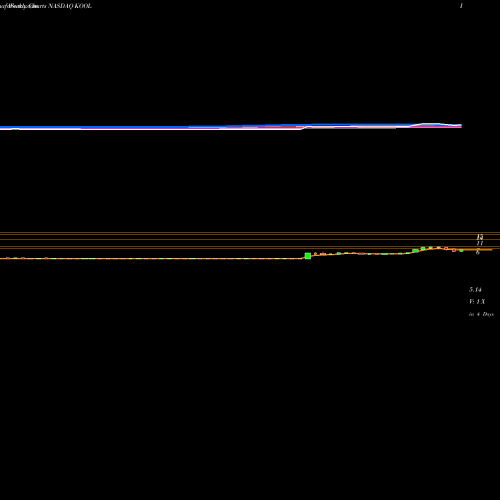Click the last green candle on the chart
500x500 pixels.
461,251
